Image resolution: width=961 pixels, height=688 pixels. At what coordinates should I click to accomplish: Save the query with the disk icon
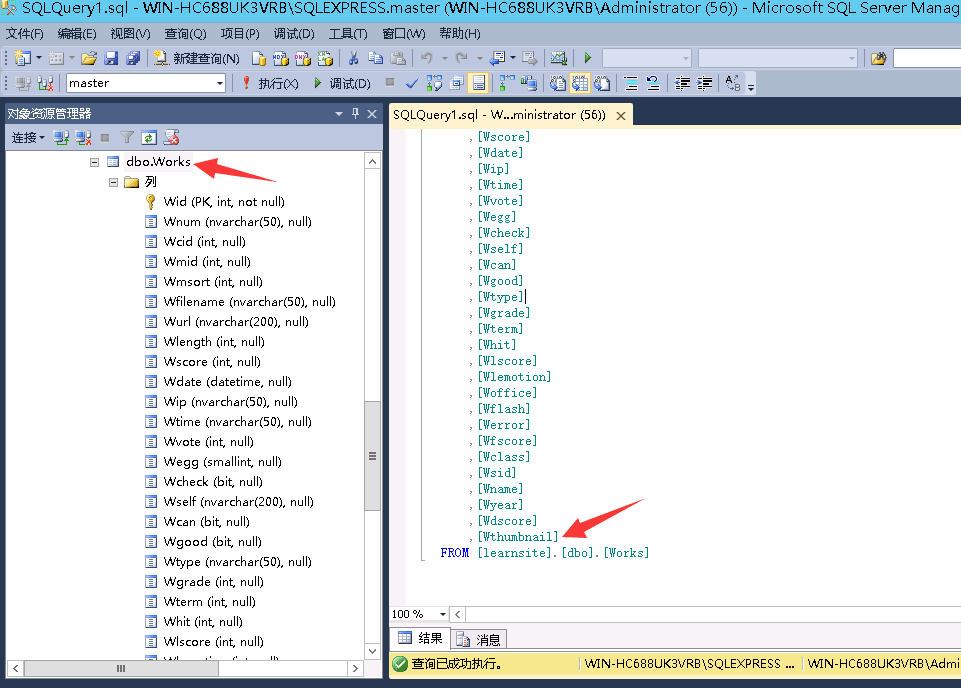[x=111, y=58]
